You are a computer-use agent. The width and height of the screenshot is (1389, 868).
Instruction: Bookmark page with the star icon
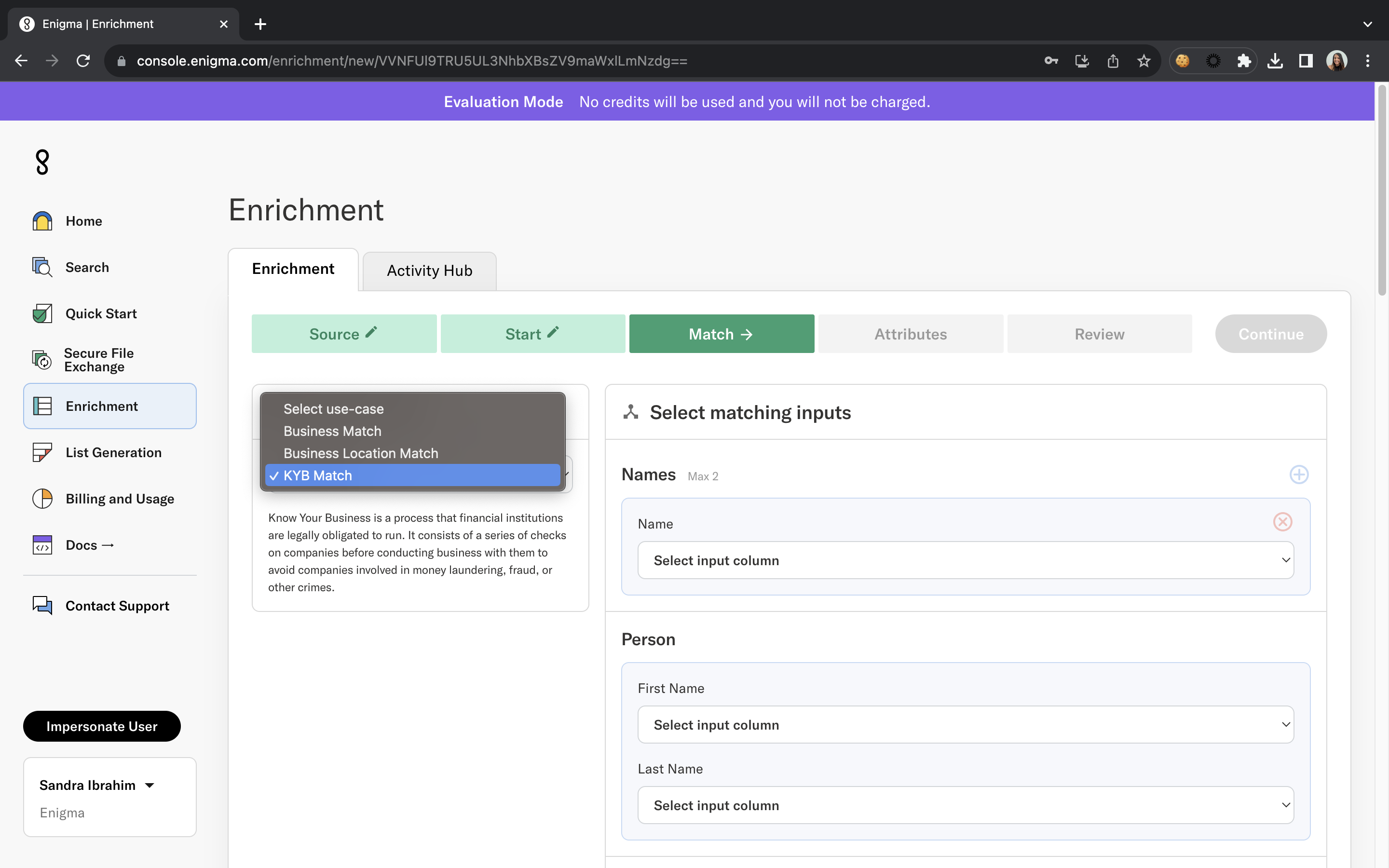1144,61
